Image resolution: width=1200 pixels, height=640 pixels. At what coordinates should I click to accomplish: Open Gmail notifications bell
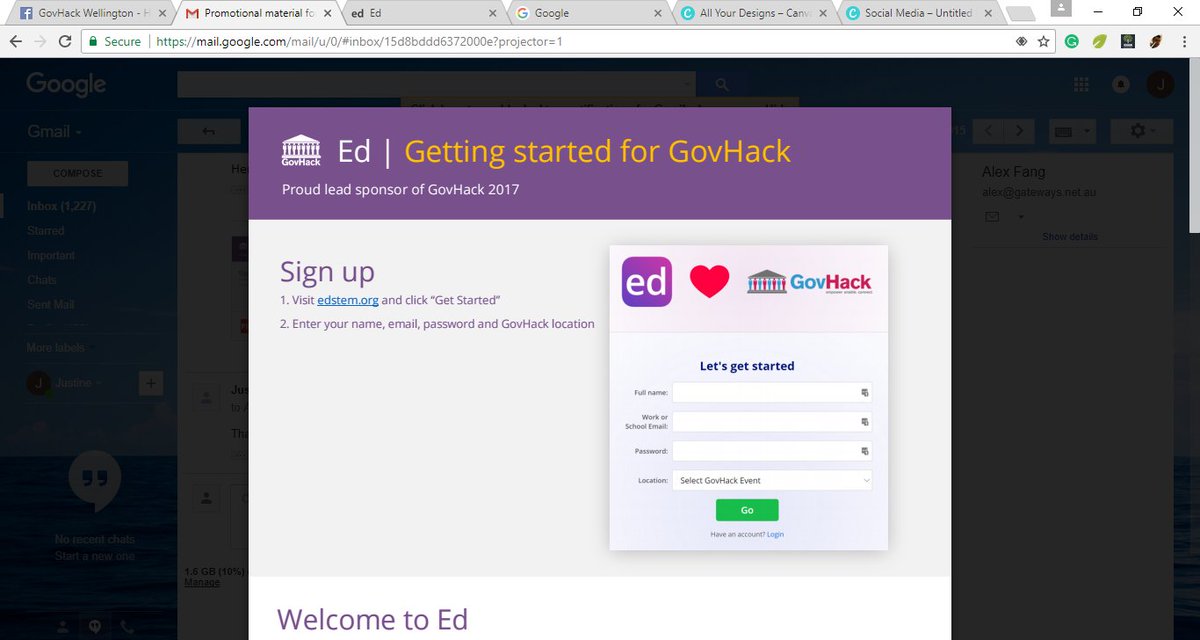[x=1121, y=85]
